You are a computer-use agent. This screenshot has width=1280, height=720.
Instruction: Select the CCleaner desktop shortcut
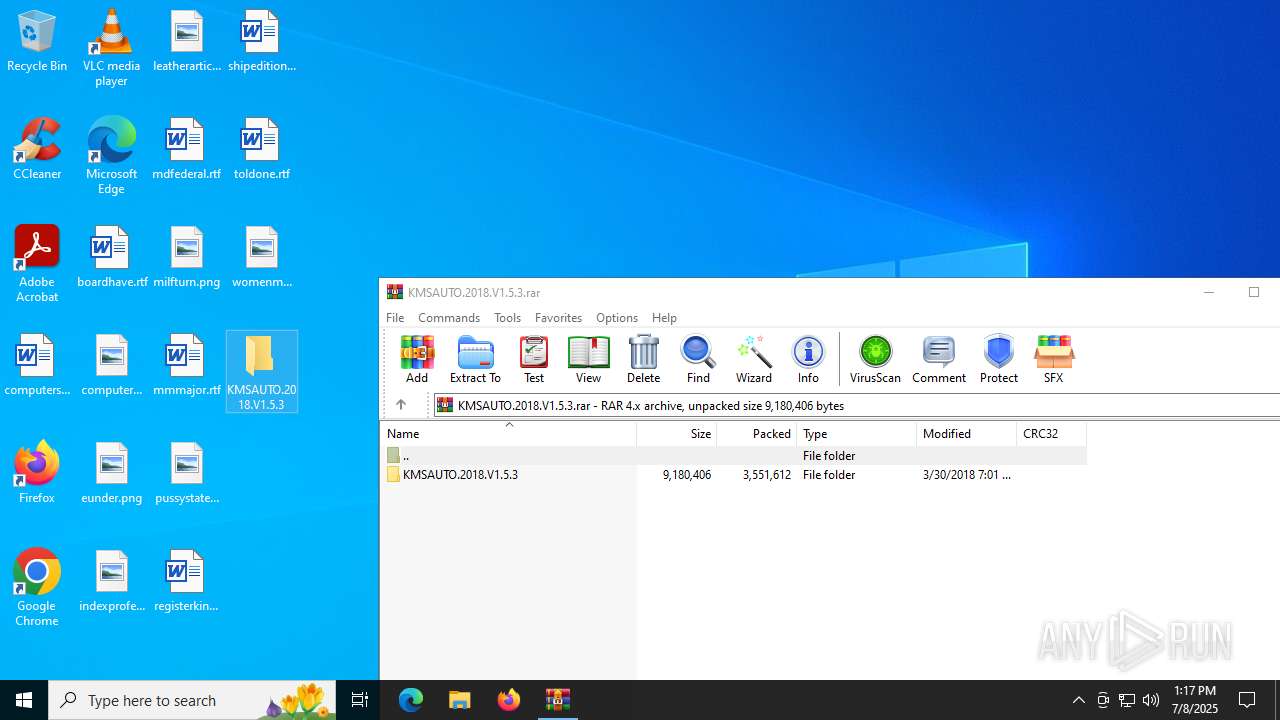pyautogui.click(x=37, y=150)
